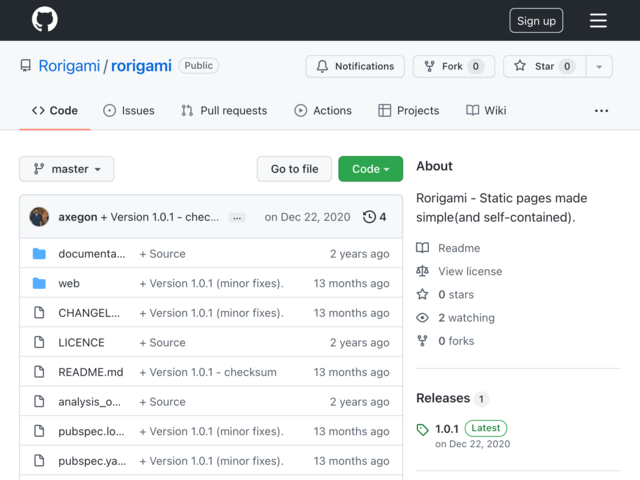Click the documenta... folder icon

tap(39, 253)
